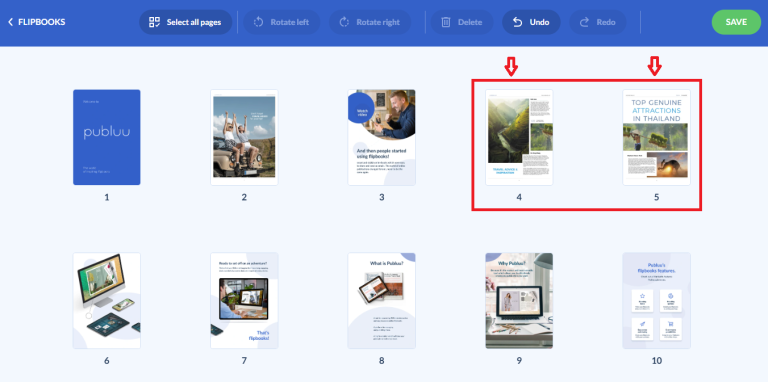Click page number label 5
This screenshot has width=768, height=382.
[x=656, y=197]
